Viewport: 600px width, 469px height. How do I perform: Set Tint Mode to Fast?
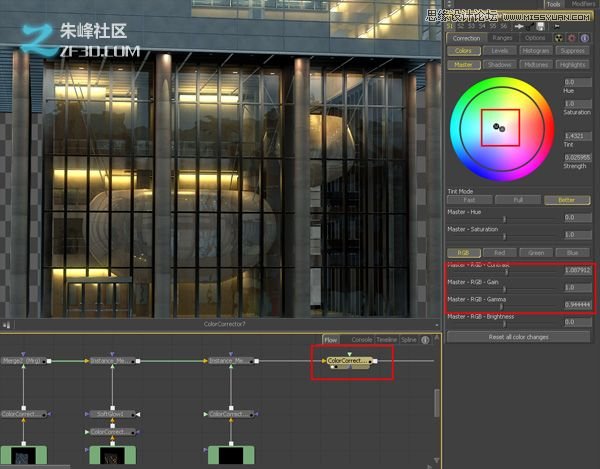tap(470, 200)
